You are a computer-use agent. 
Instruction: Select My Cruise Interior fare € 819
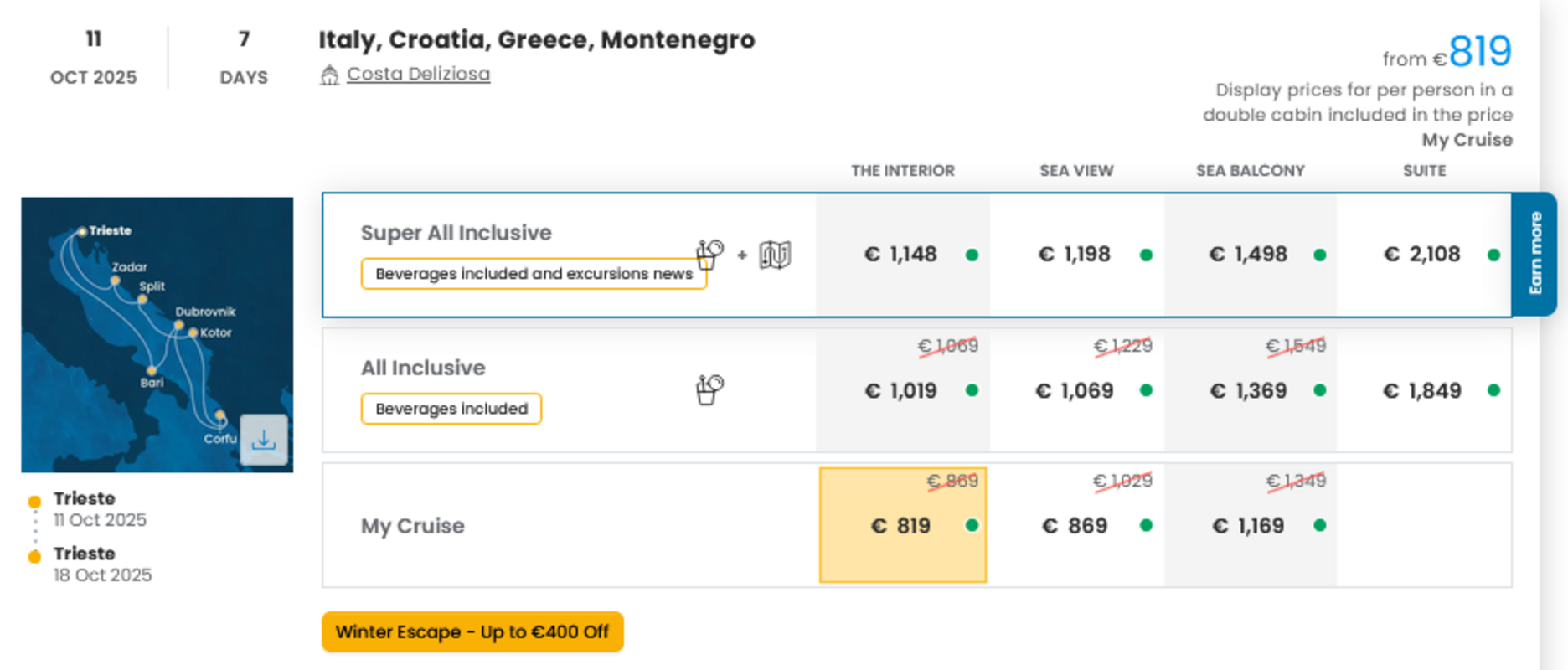click(903, 525)
